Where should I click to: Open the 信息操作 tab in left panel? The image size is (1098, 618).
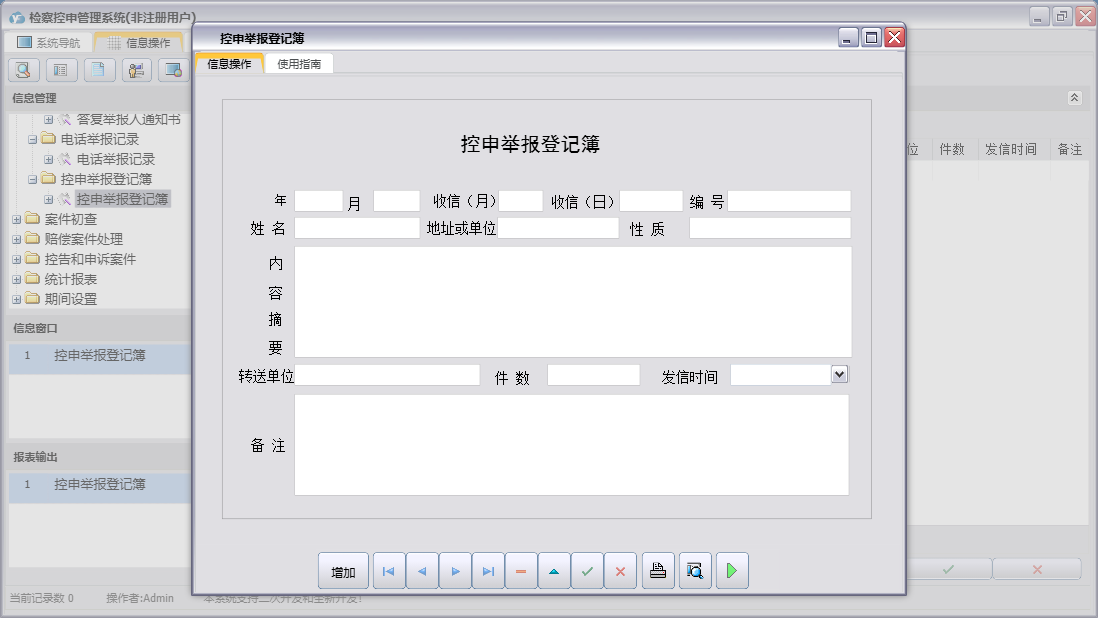coord(139,43)
